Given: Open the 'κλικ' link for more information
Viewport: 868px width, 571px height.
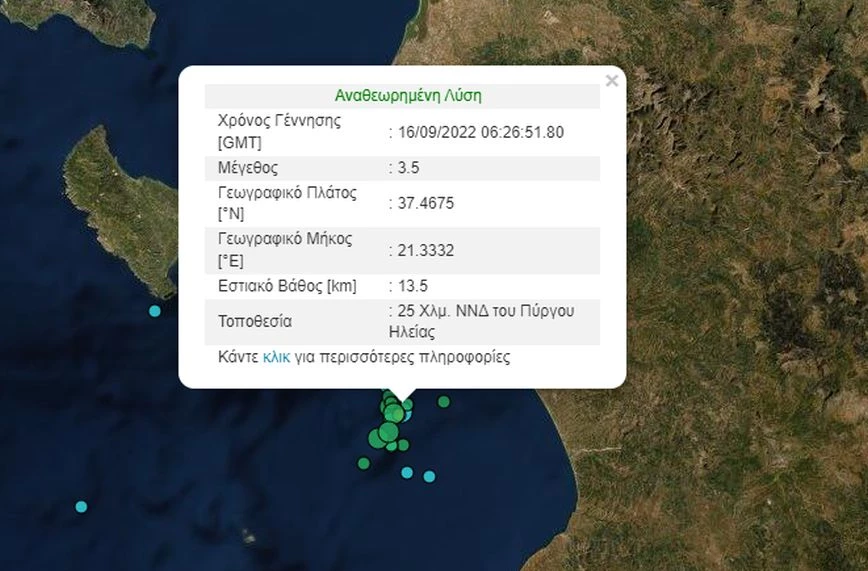Looking at the screenshot, I should [276, 357].
